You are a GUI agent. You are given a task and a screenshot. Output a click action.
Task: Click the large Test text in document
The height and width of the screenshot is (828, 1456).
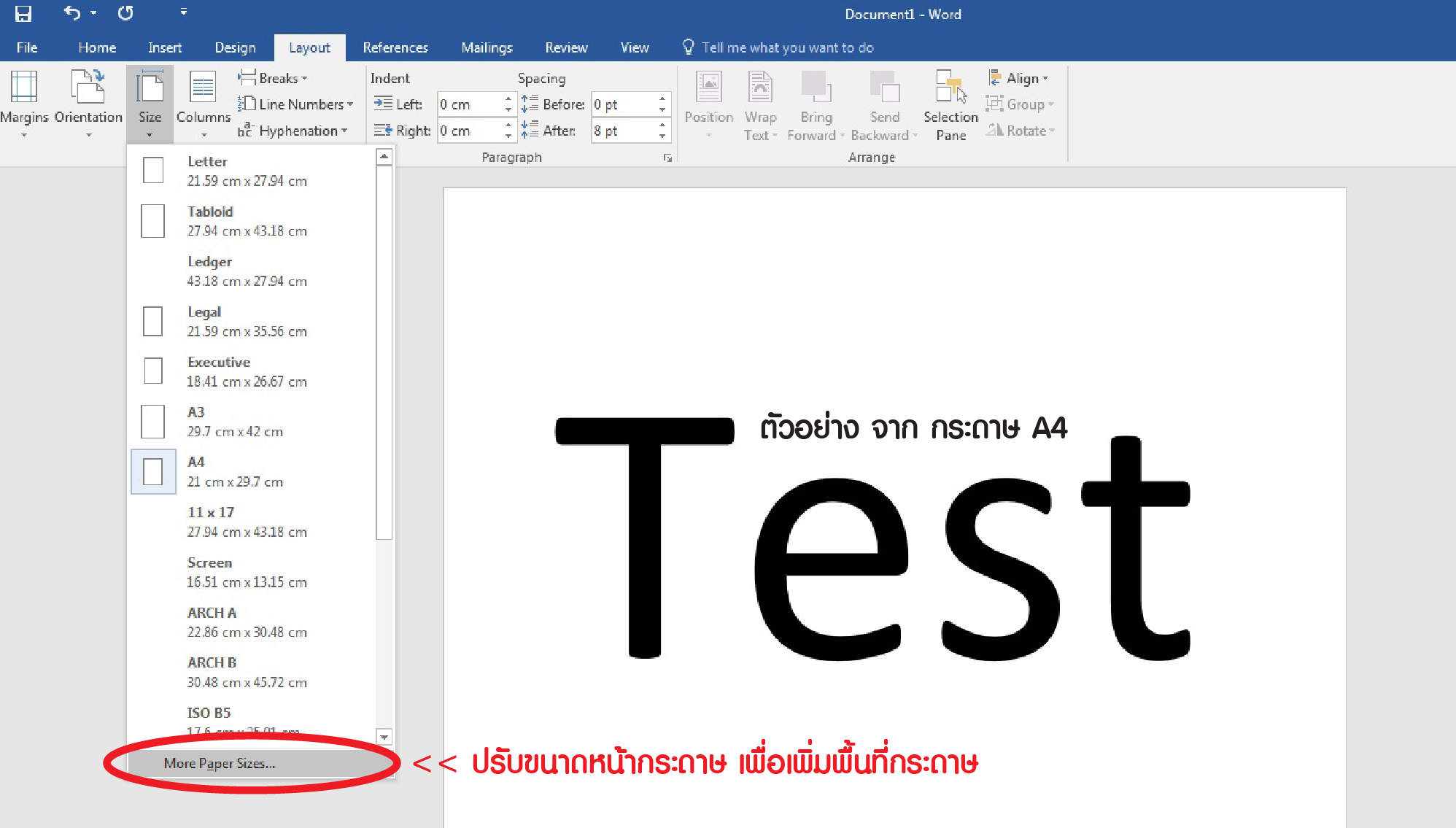pos(872,540)
